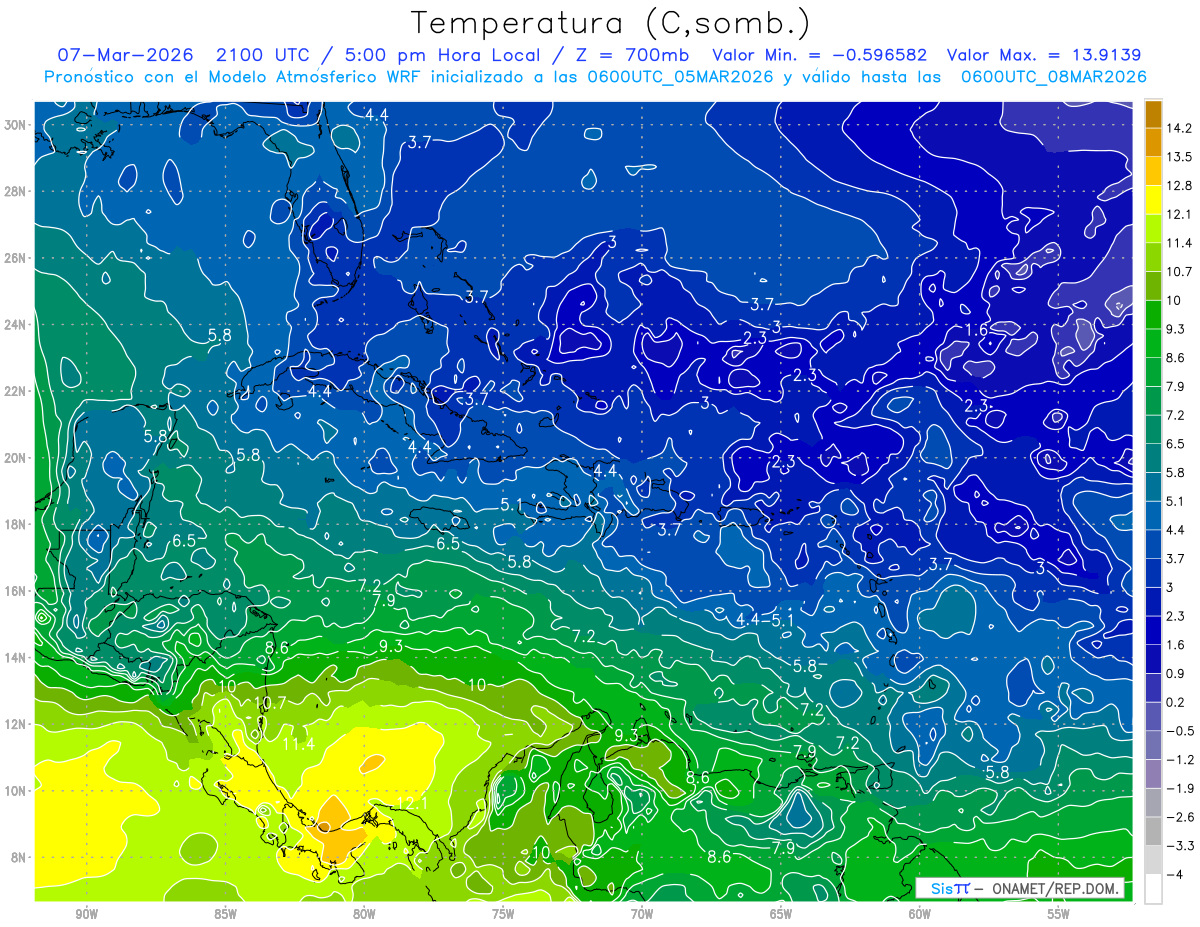Click the '24N' latitude axis label
This screenshot has height=927, width=1200.
click(16, 325)
